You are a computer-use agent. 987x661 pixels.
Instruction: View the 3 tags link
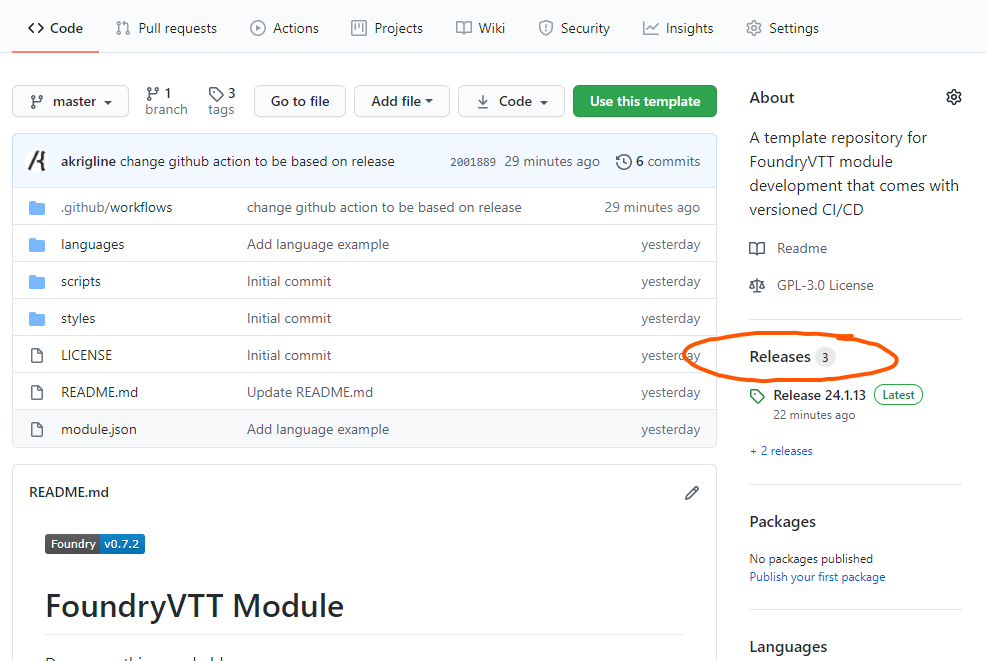222,101
